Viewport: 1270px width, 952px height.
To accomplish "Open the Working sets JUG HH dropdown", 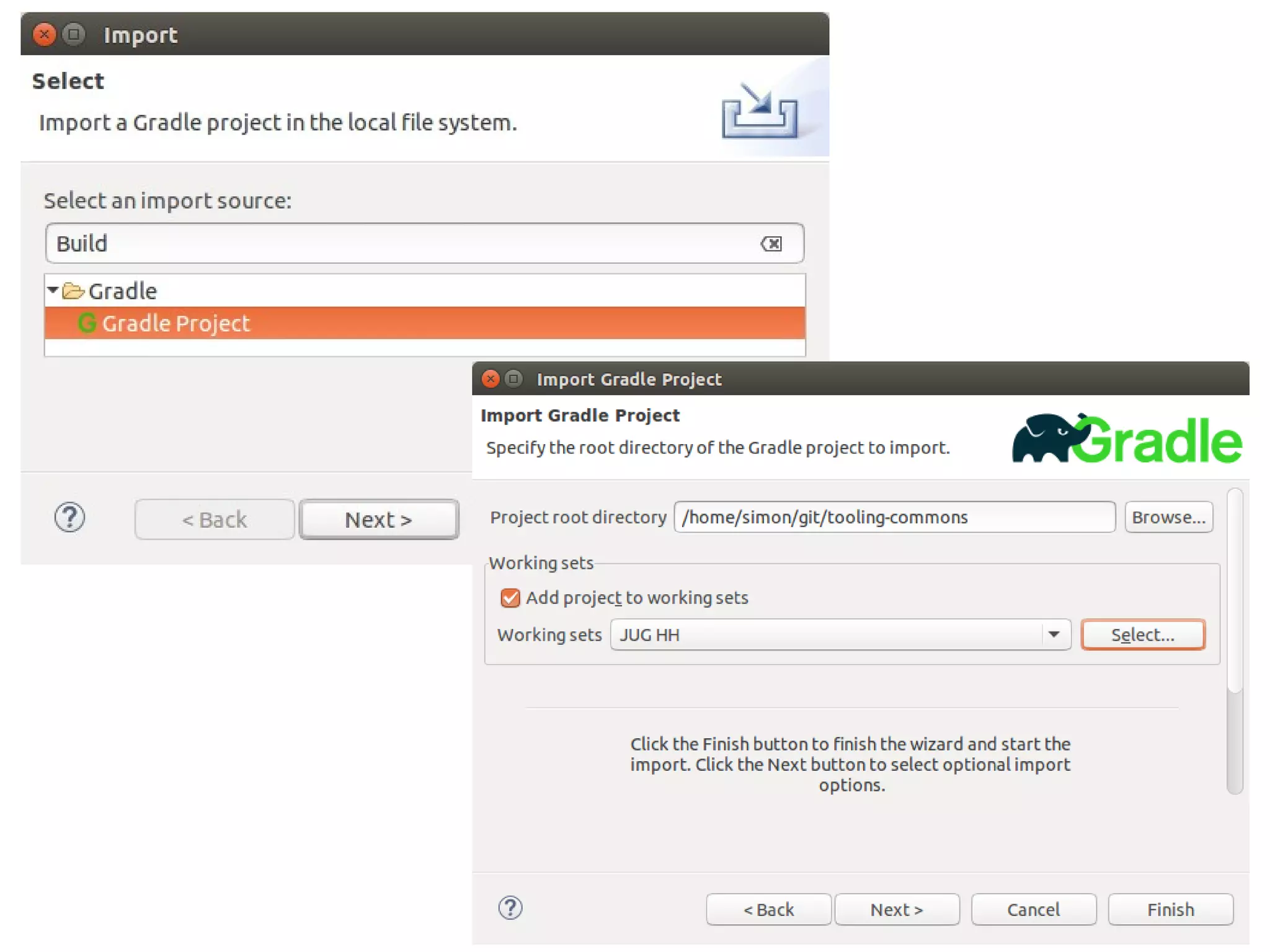I will tap(1054, 634).
